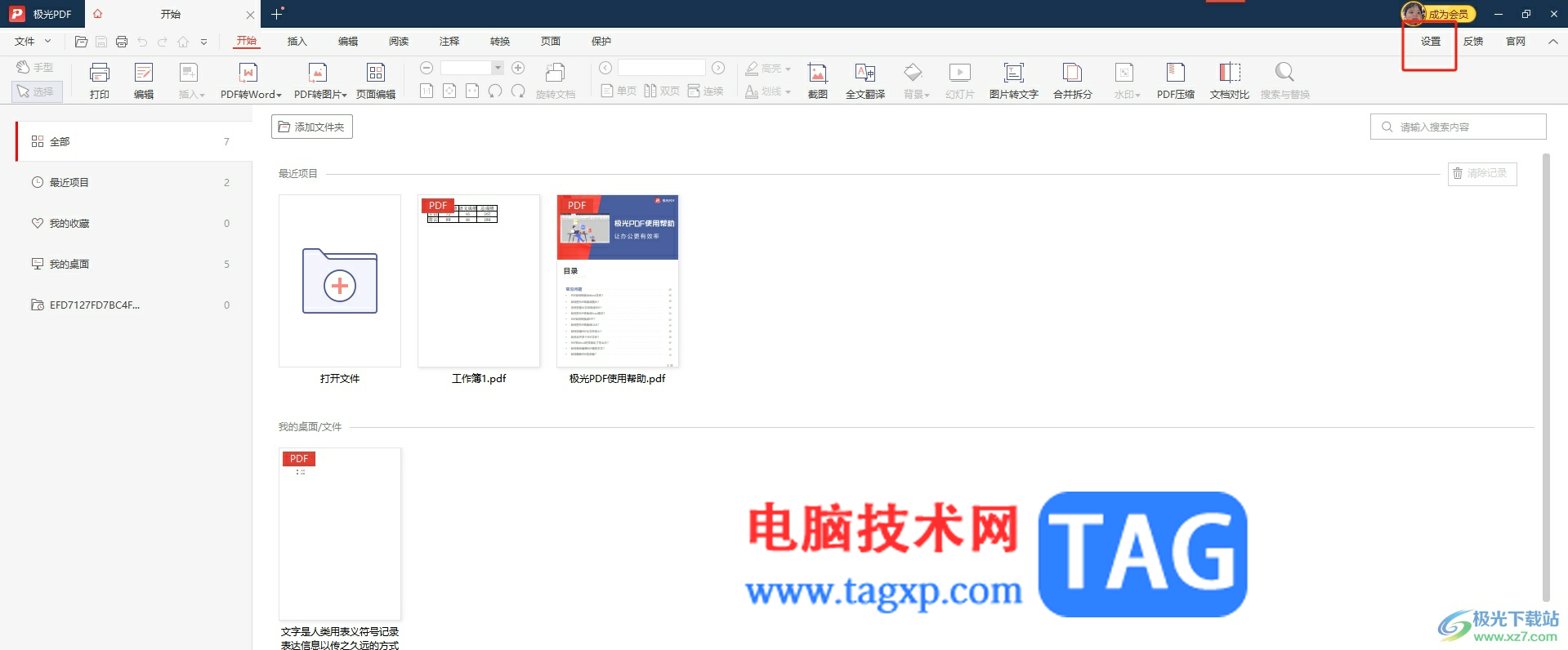Click Add Folder (添加文件夹) button
Viewport: 1568px width, 650px height.
312,127
